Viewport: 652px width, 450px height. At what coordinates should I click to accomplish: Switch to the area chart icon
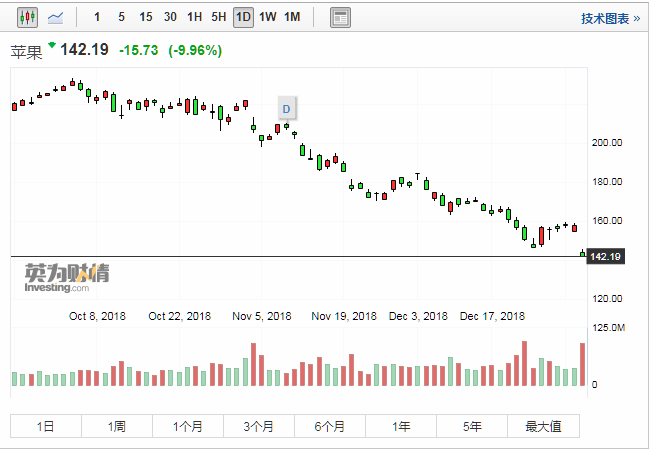pyautogui.click(x=59, y=17)
